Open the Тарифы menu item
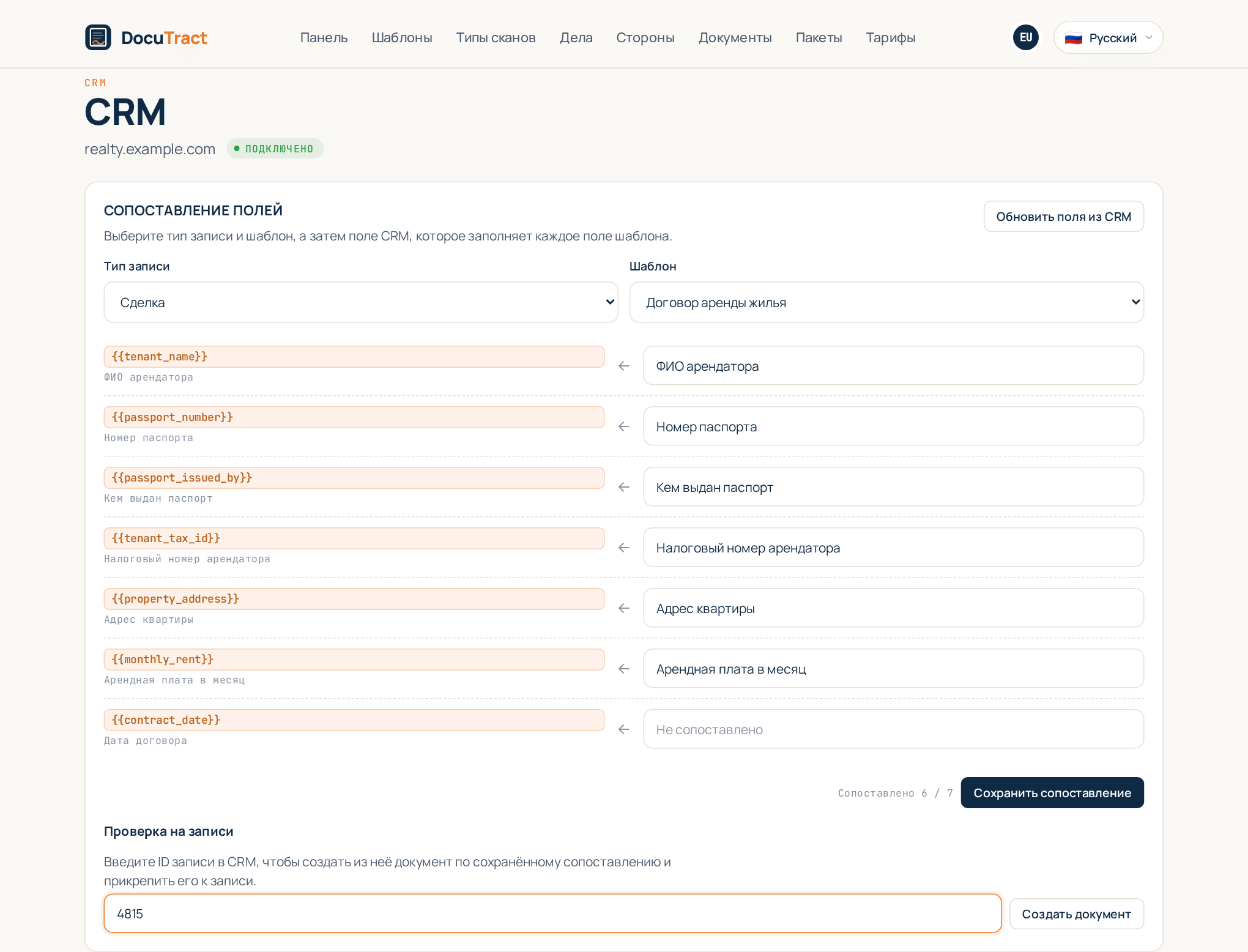This screenshot has width=1248, height=952. tap(891, 38)
